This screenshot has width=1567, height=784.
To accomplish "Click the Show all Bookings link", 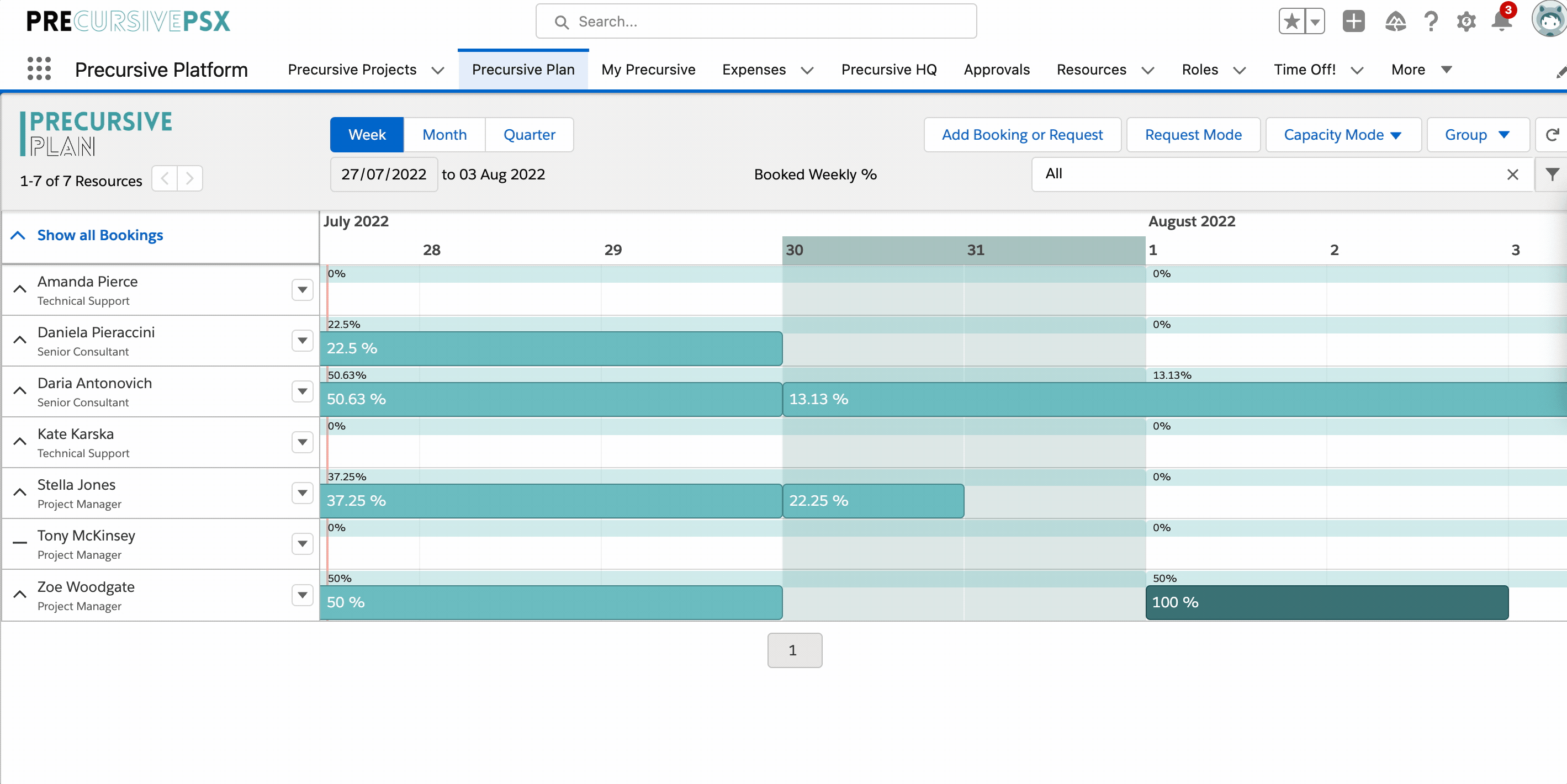I will [x=100, y=235].
